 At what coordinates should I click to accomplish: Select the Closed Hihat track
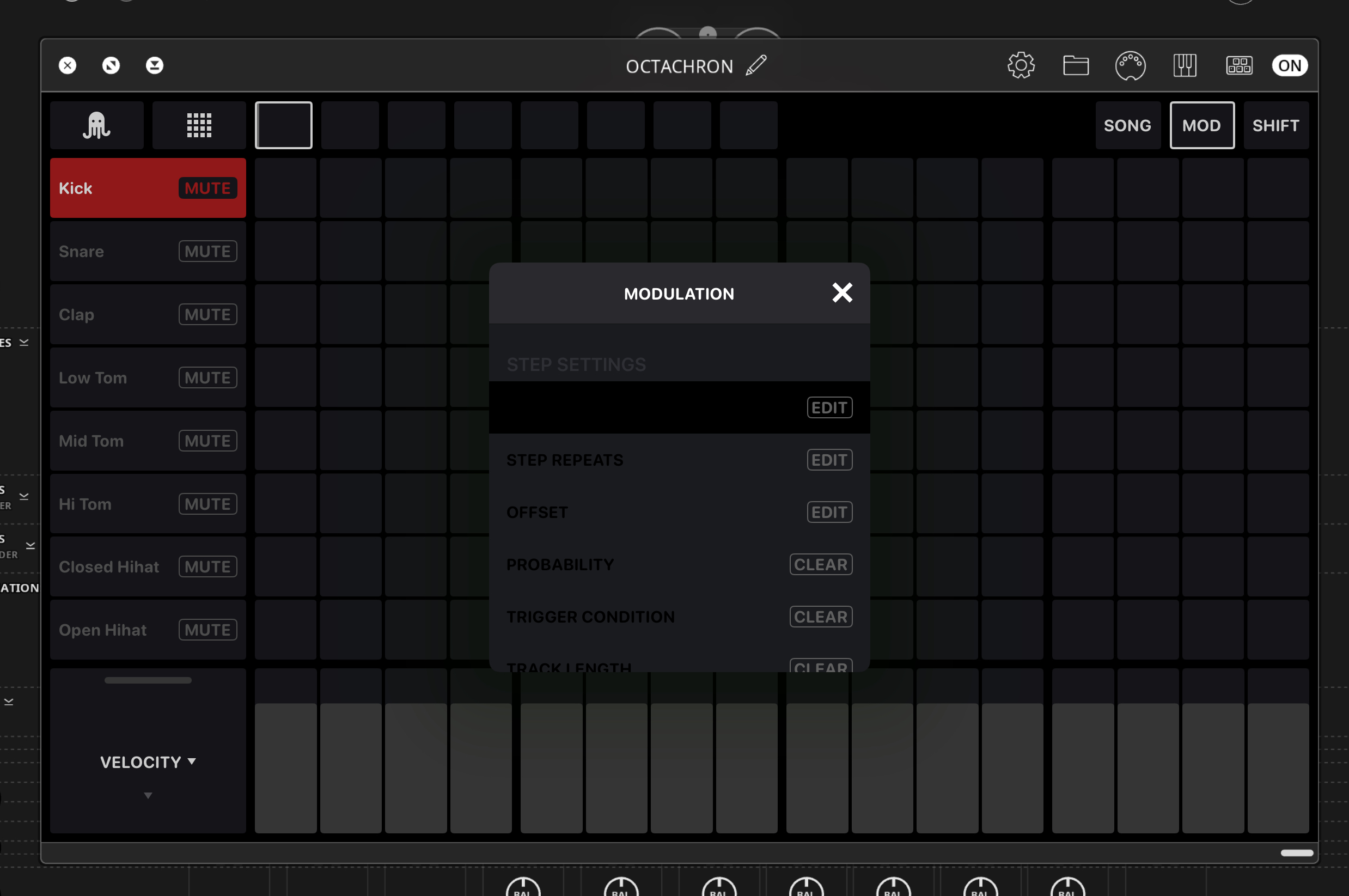148,567
